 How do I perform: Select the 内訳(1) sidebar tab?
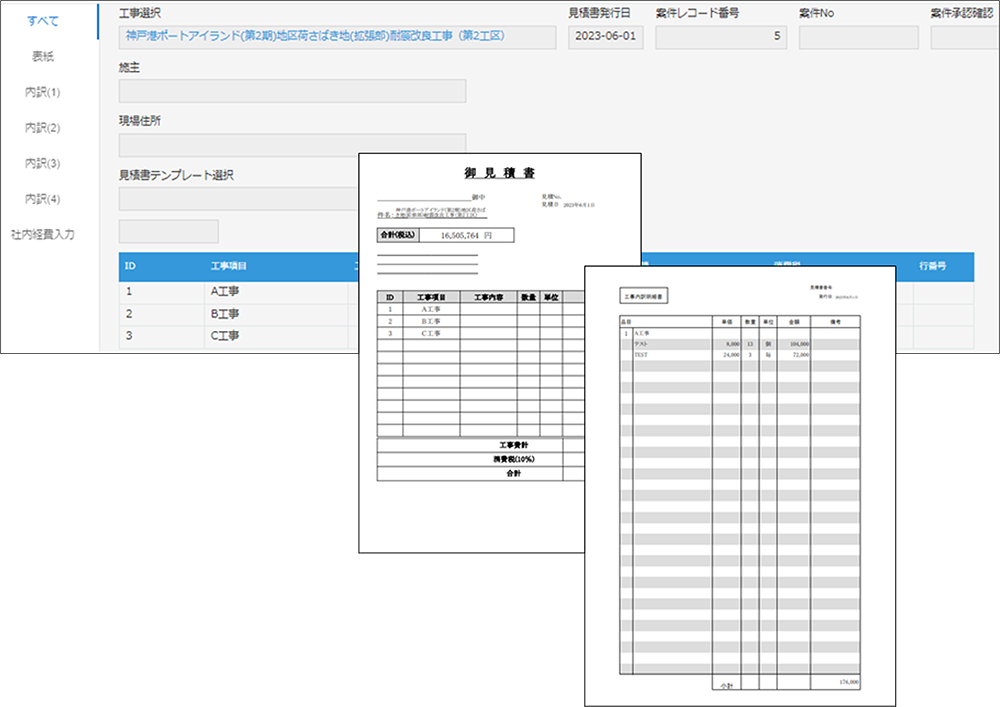click(42, 92)
